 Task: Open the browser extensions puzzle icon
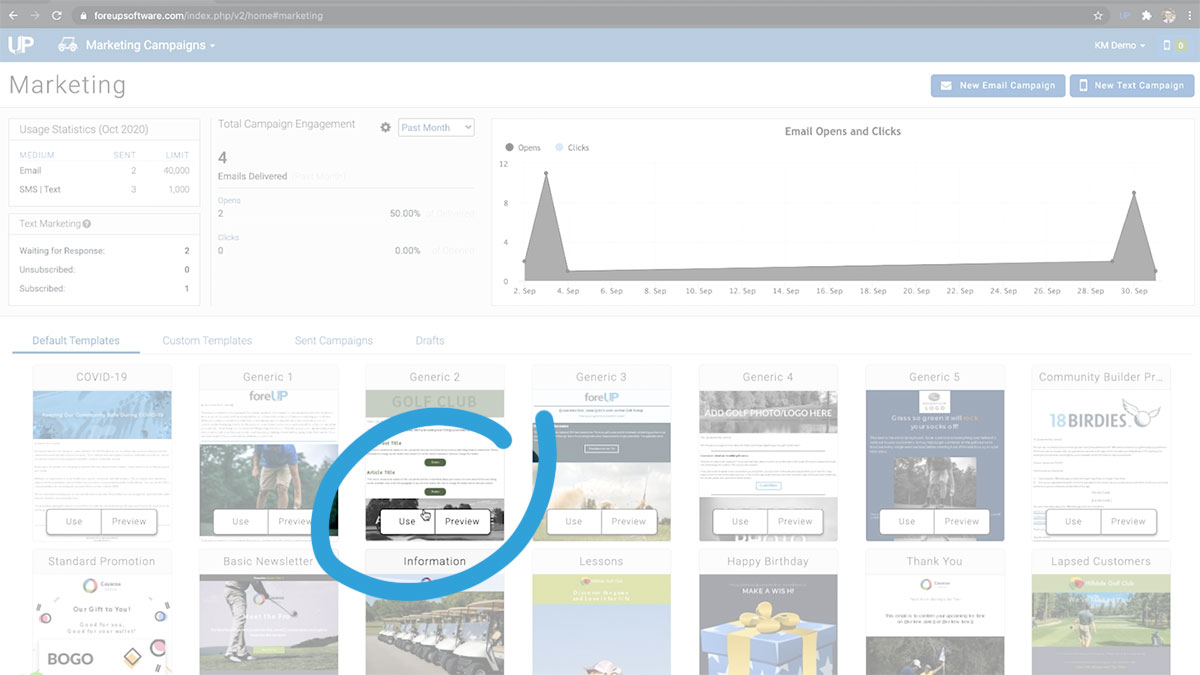(x=1147, y=16)
